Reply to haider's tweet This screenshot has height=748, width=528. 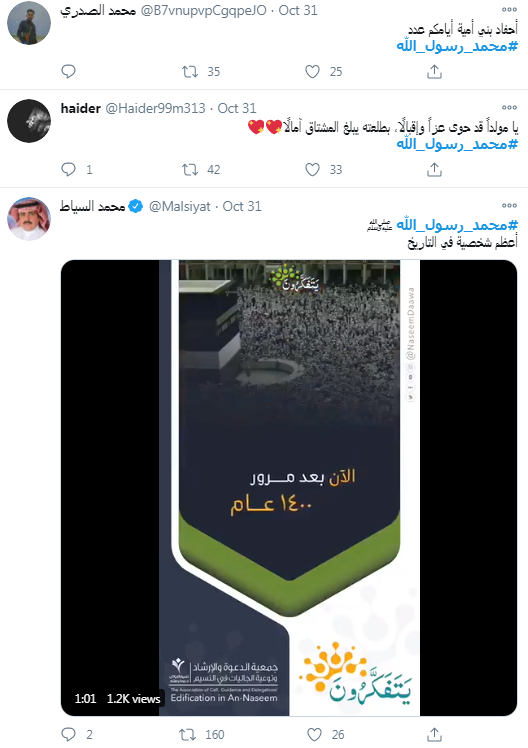click(68, 169)
